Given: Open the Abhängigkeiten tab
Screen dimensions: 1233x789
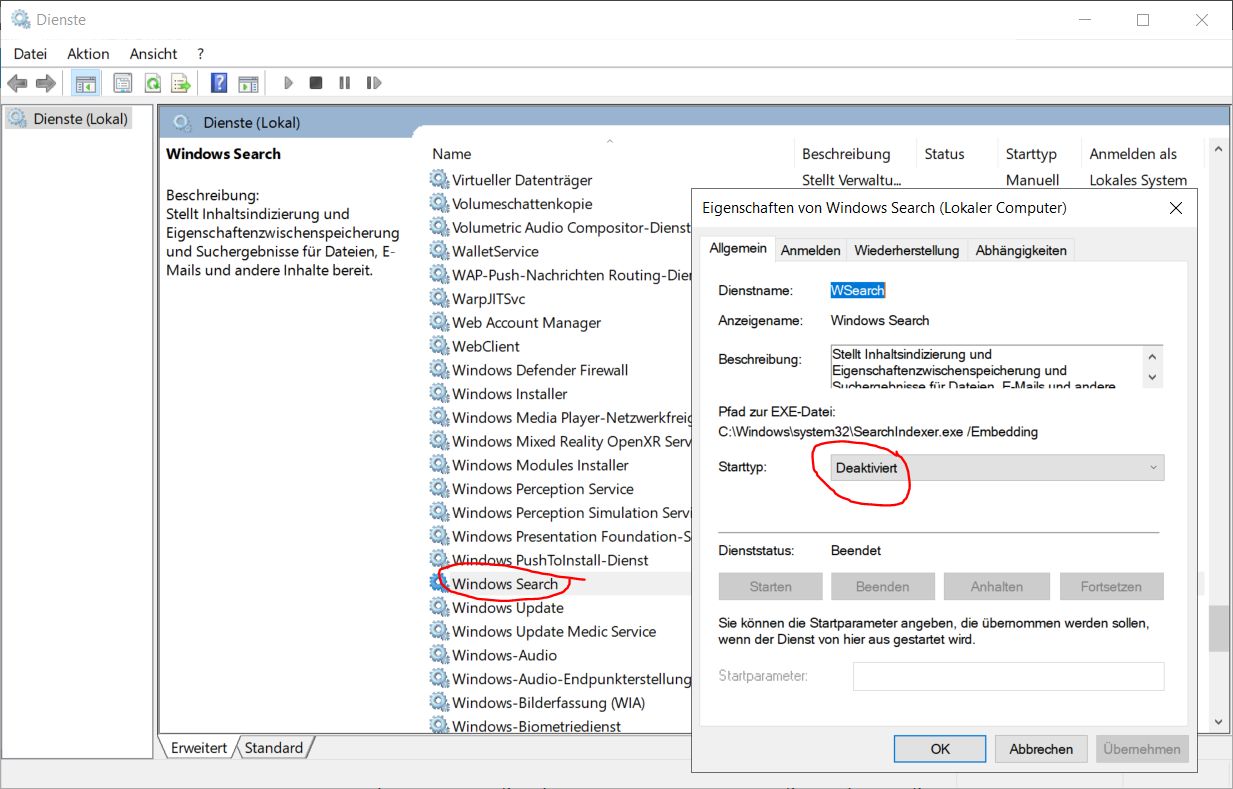Looking at the screenshot, I should (x=1020, y=250).
